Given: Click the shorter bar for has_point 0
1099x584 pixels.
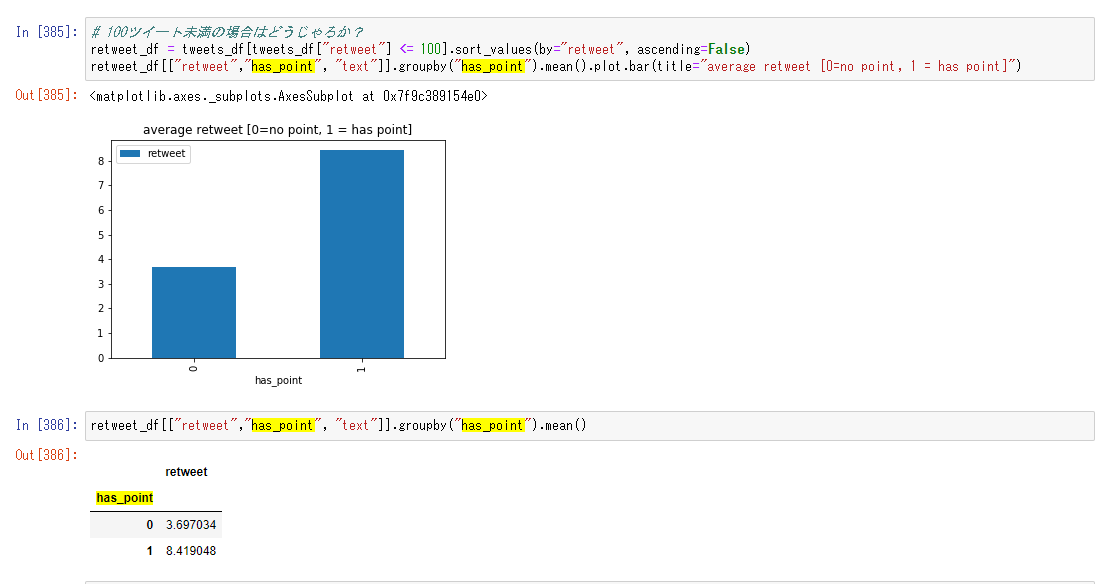Looking at the screenshot, I should (x=193, y=312).
